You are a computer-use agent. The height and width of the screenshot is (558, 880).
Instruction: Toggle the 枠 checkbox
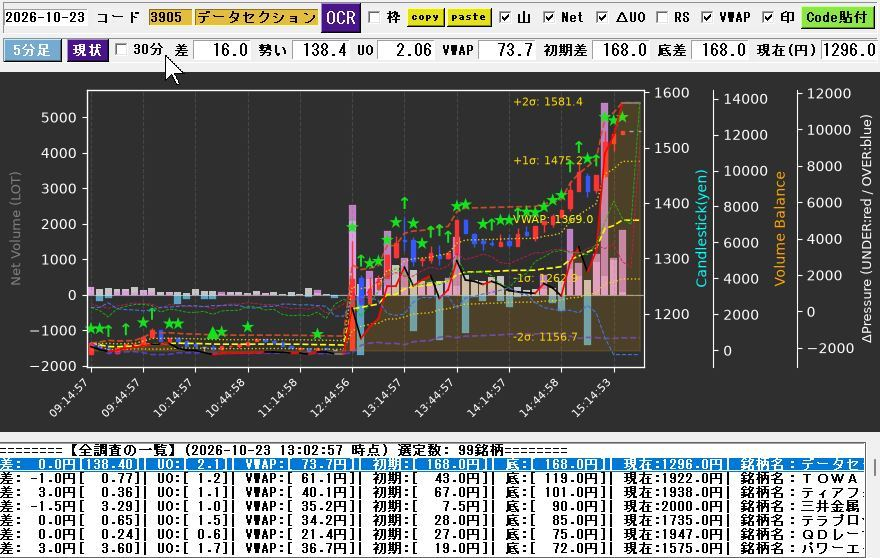point(374,17)
